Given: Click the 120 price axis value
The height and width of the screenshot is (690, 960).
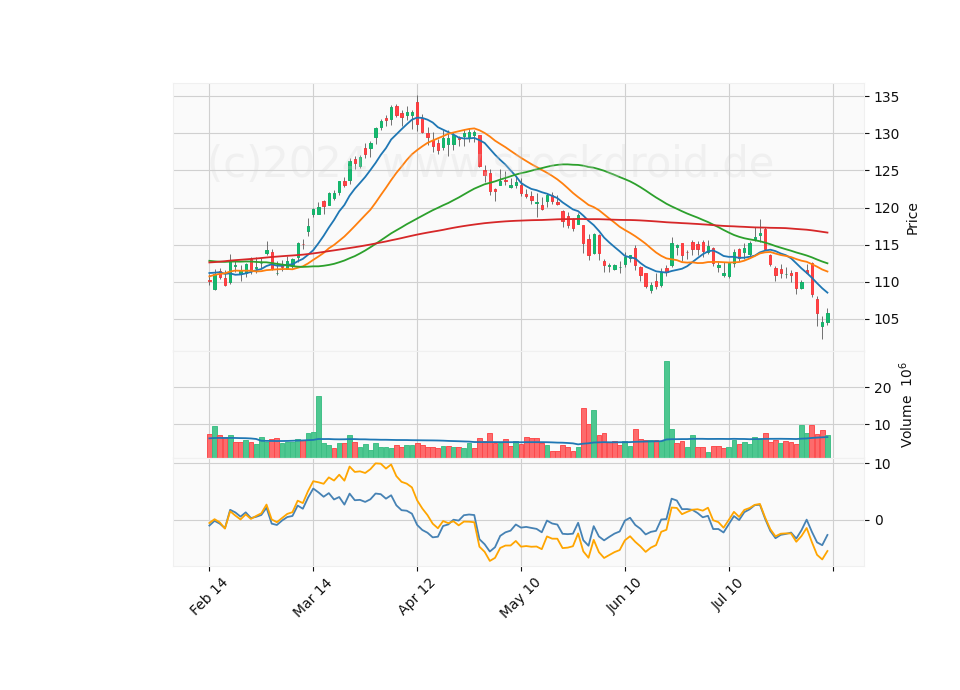Looking at the screenshot, I should click(x=886, y=209).
